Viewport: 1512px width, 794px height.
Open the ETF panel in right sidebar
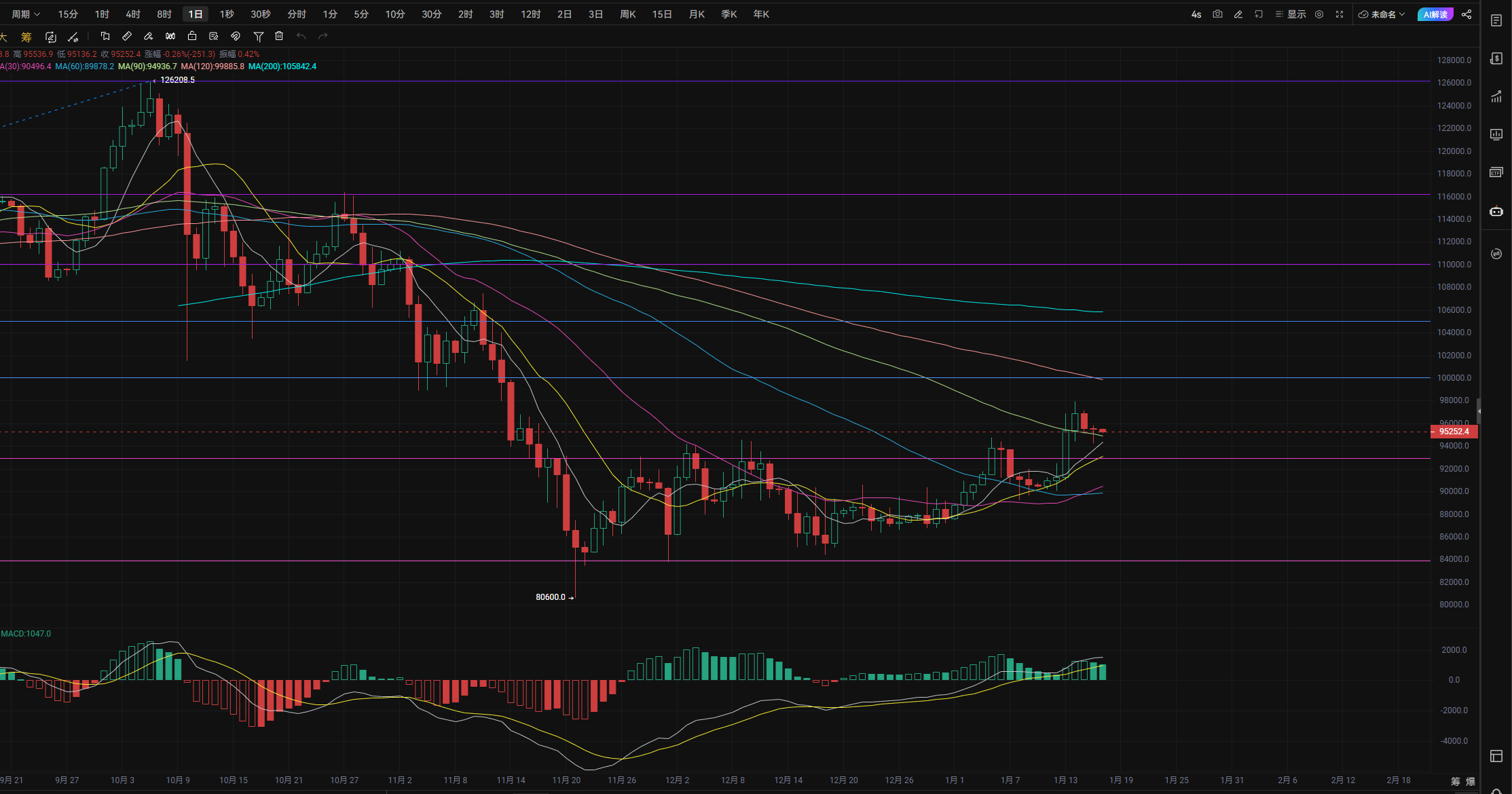point(1496,172)
